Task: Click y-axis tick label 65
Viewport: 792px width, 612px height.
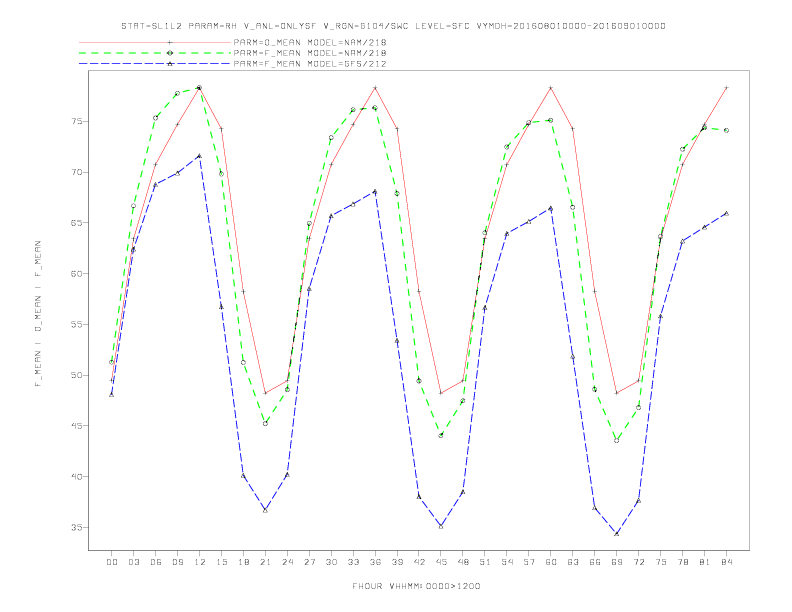Action: point(77,223)
